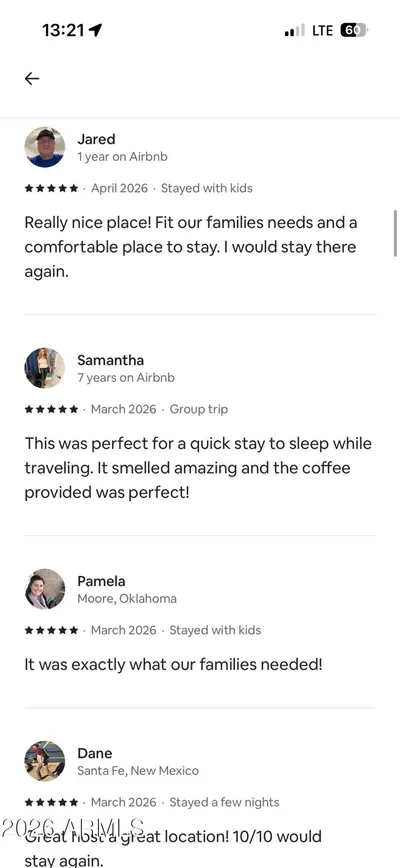Open Dane's profile picture
400x868 pixels.
point(45,761)
